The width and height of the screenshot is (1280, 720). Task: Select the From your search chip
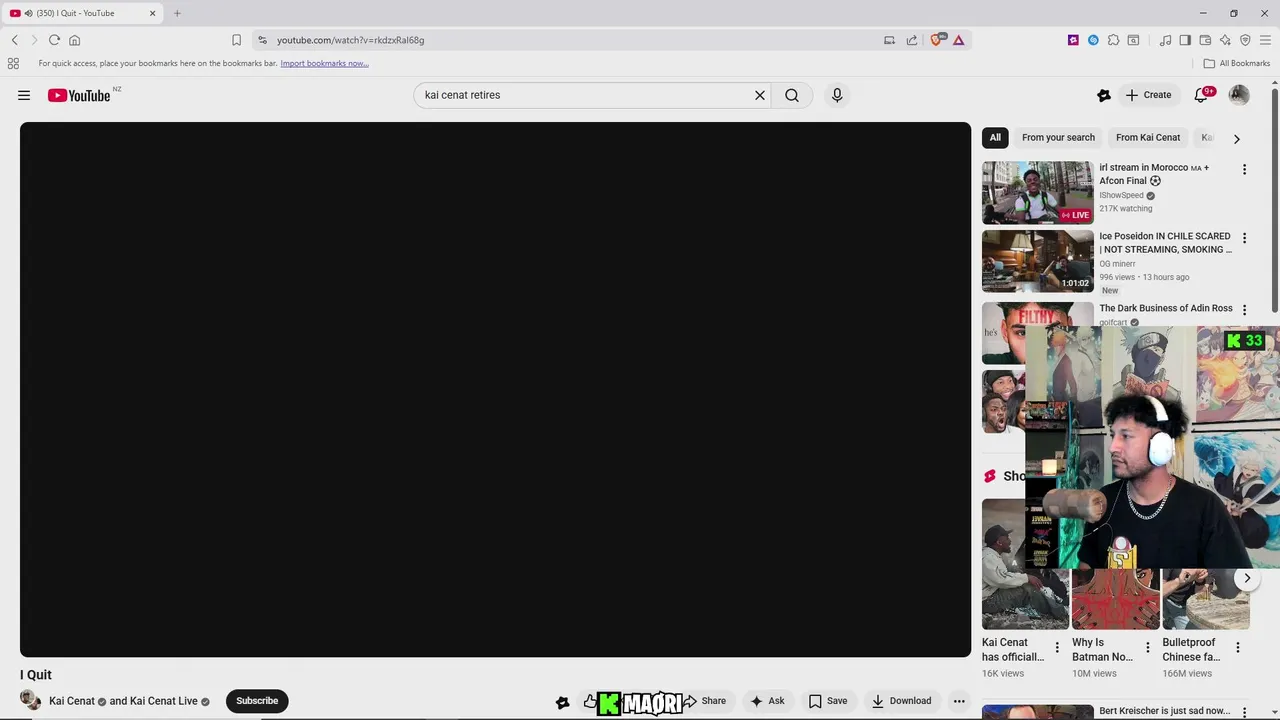(1058, 138)
